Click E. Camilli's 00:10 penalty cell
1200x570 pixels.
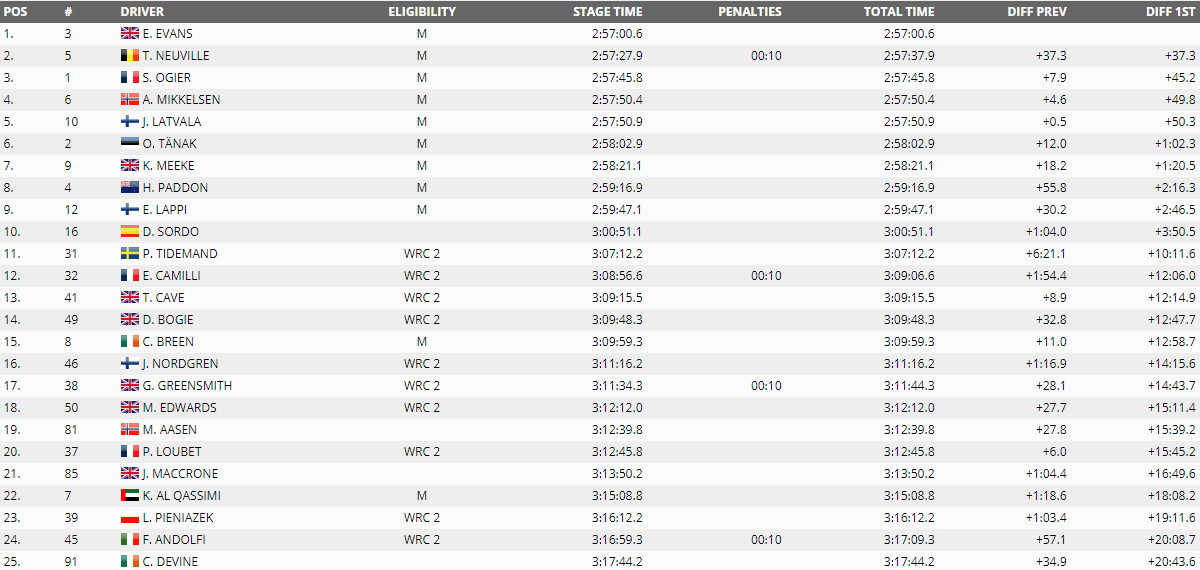(766, 275)
